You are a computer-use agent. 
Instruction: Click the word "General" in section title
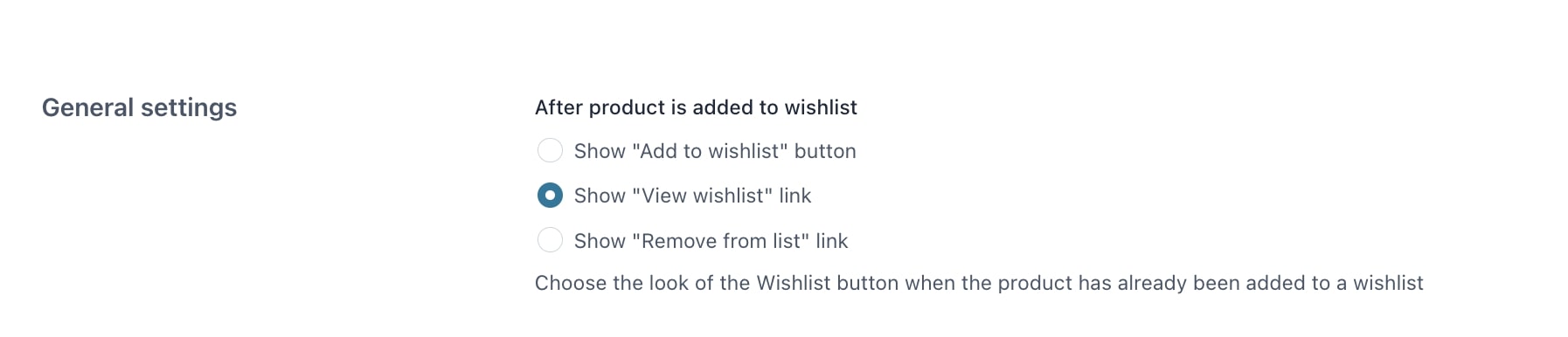pos(88,107)
